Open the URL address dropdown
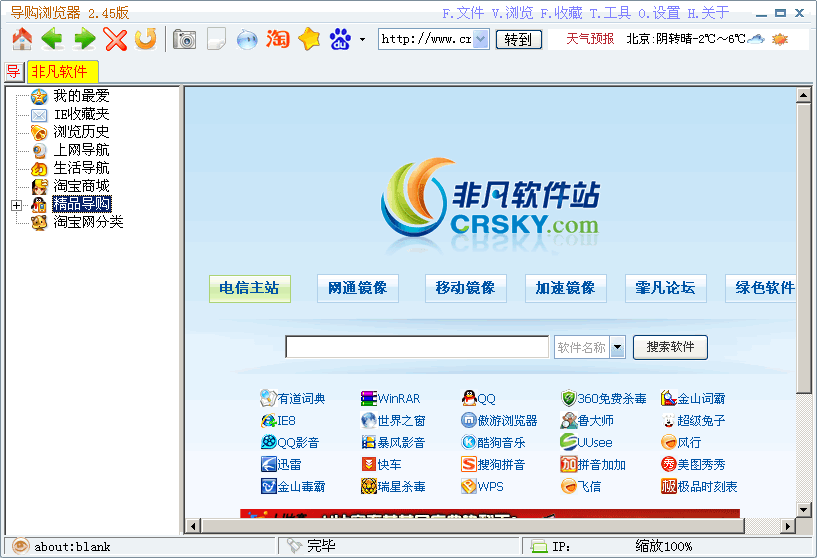817x558 pixels. coord(481,39)
